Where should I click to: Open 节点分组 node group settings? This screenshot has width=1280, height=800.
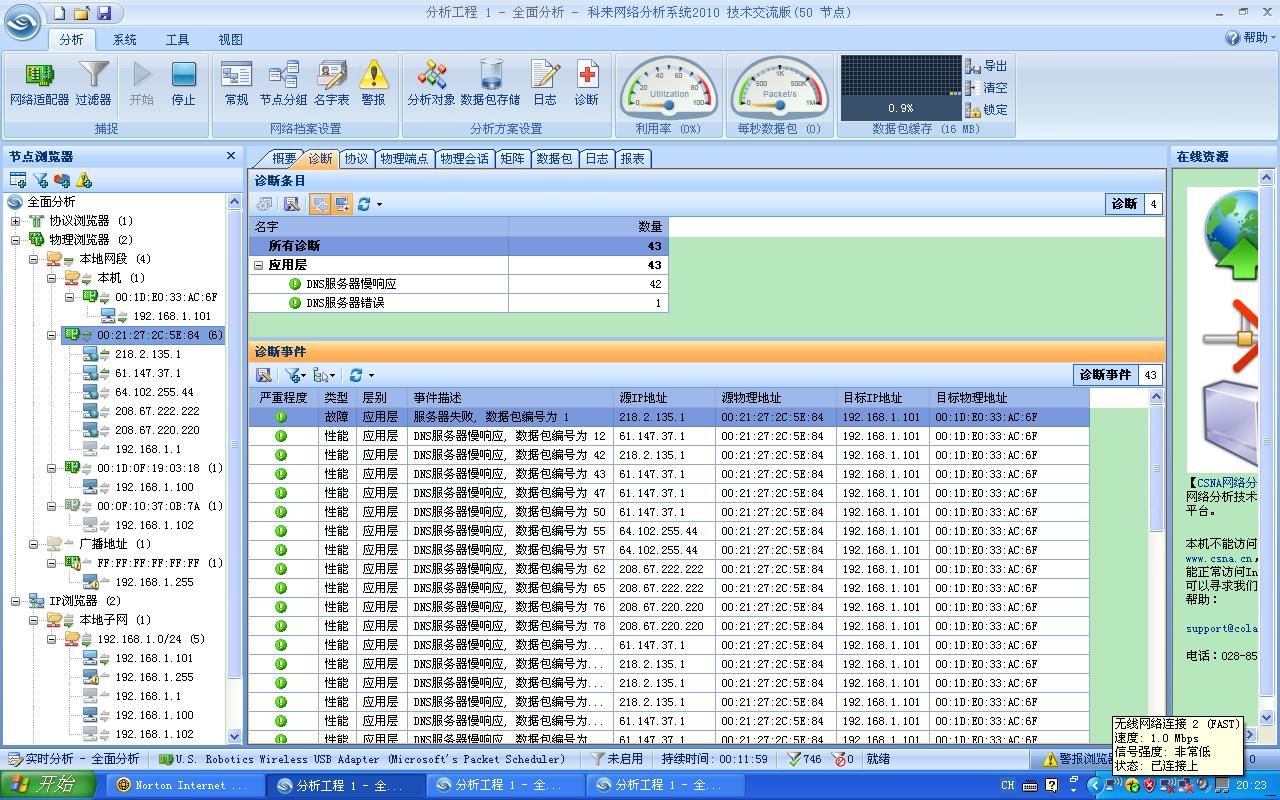click(283, 82)
